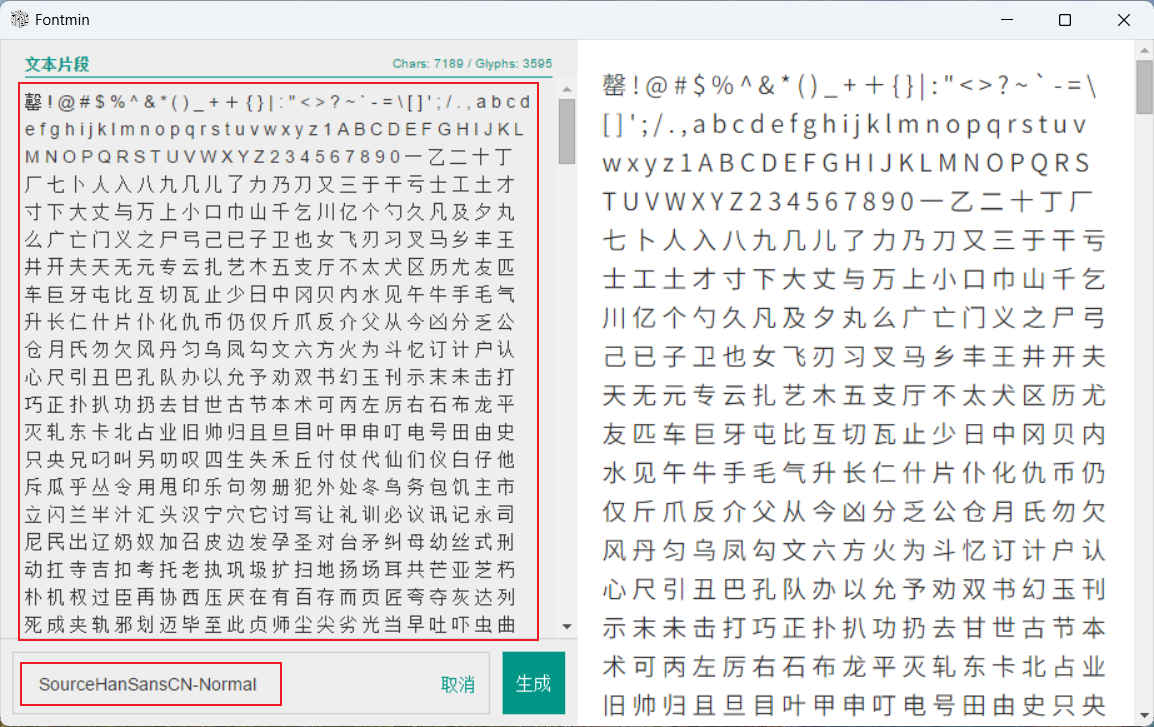
Task: Click the text snippet scrollbar down arrow
Action: [x=567, y=628]
